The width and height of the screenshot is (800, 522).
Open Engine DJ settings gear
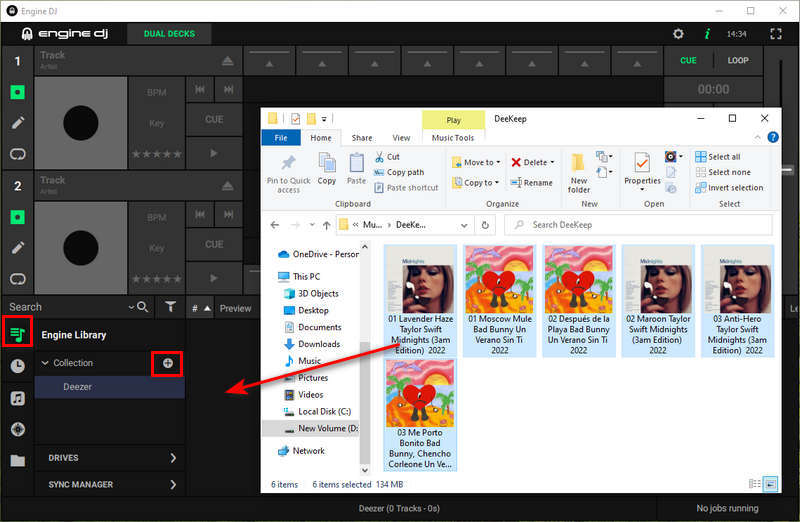678,34
